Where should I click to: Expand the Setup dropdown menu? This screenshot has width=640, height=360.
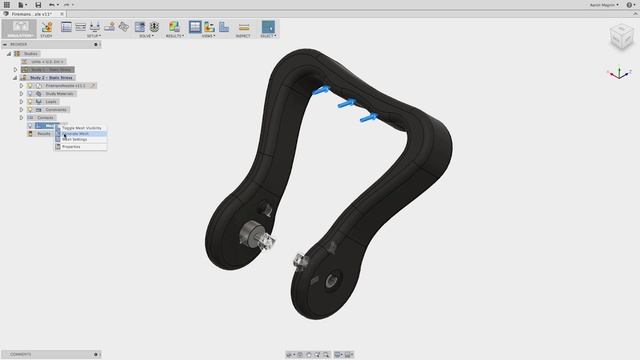coord(94,36)
